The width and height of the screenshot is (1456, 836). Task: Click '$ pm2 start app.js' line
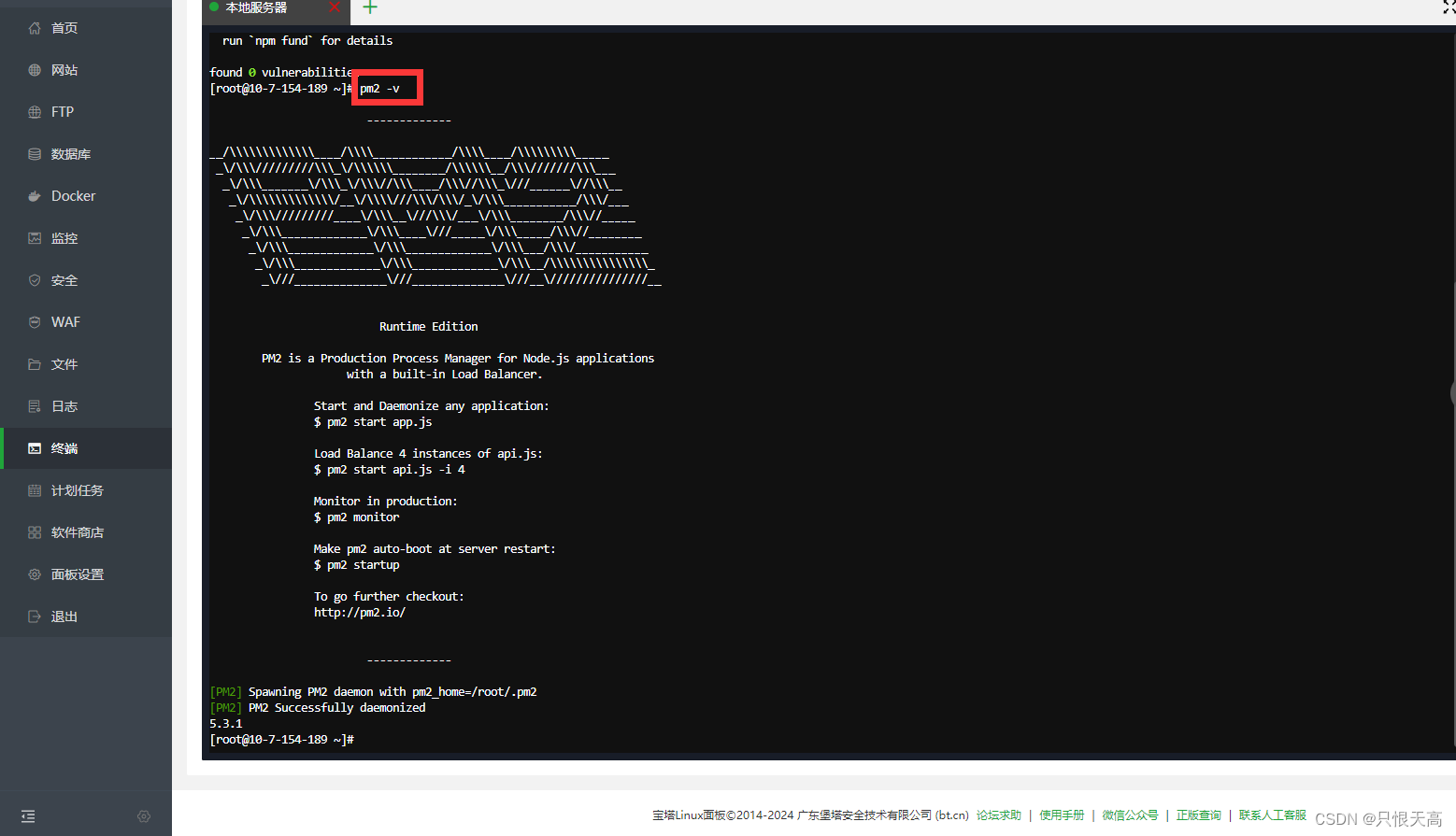click(x=373, y=422)
